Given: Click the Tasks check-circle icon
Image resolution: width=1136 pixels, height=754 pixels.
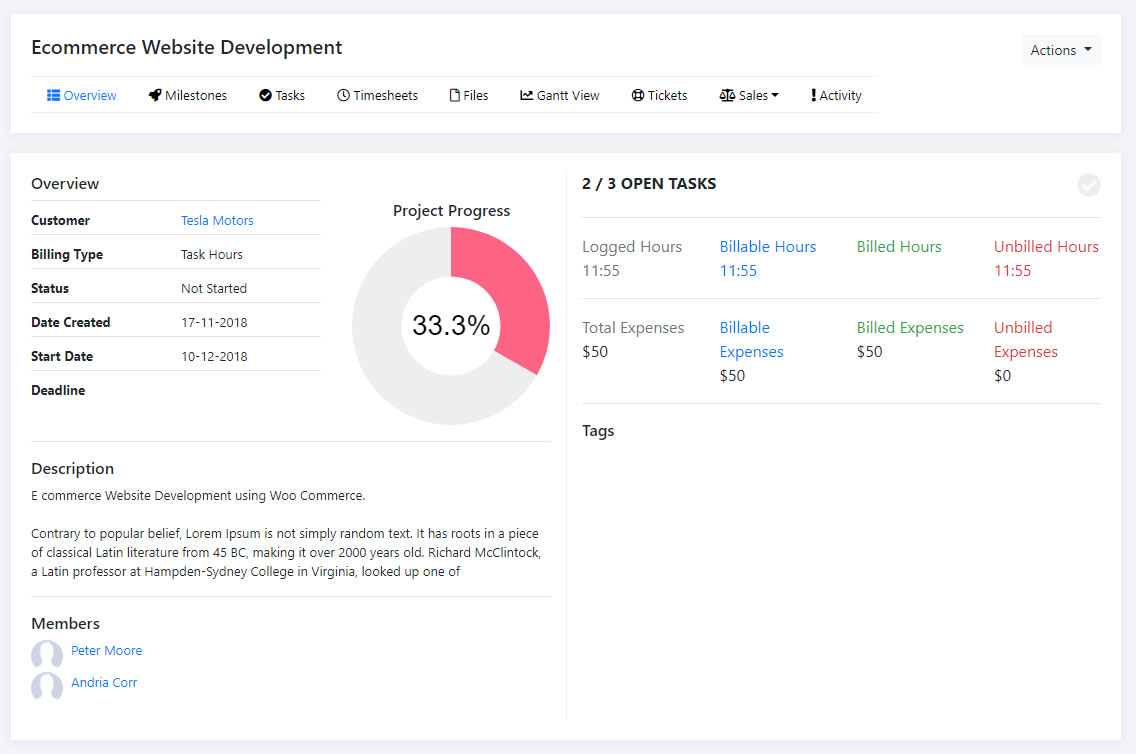Looking at the screenshot, I should pos(265,96).
